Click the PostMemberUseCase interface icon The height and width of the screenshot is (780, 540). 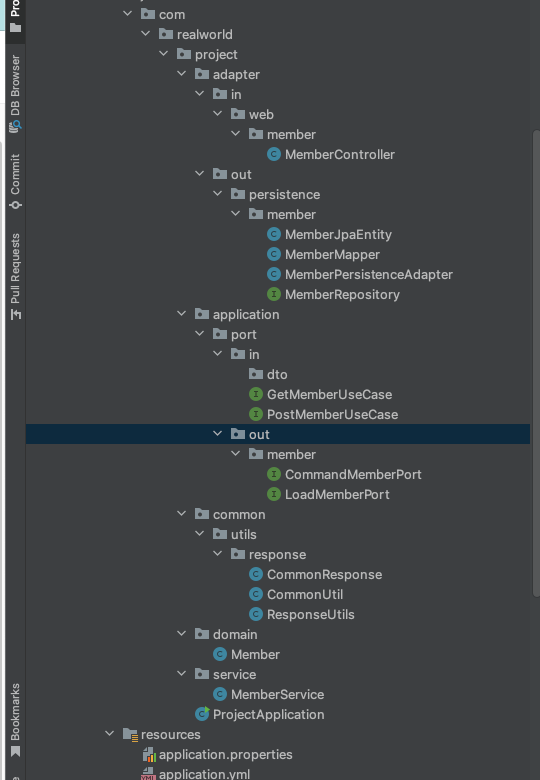point(256,414)
